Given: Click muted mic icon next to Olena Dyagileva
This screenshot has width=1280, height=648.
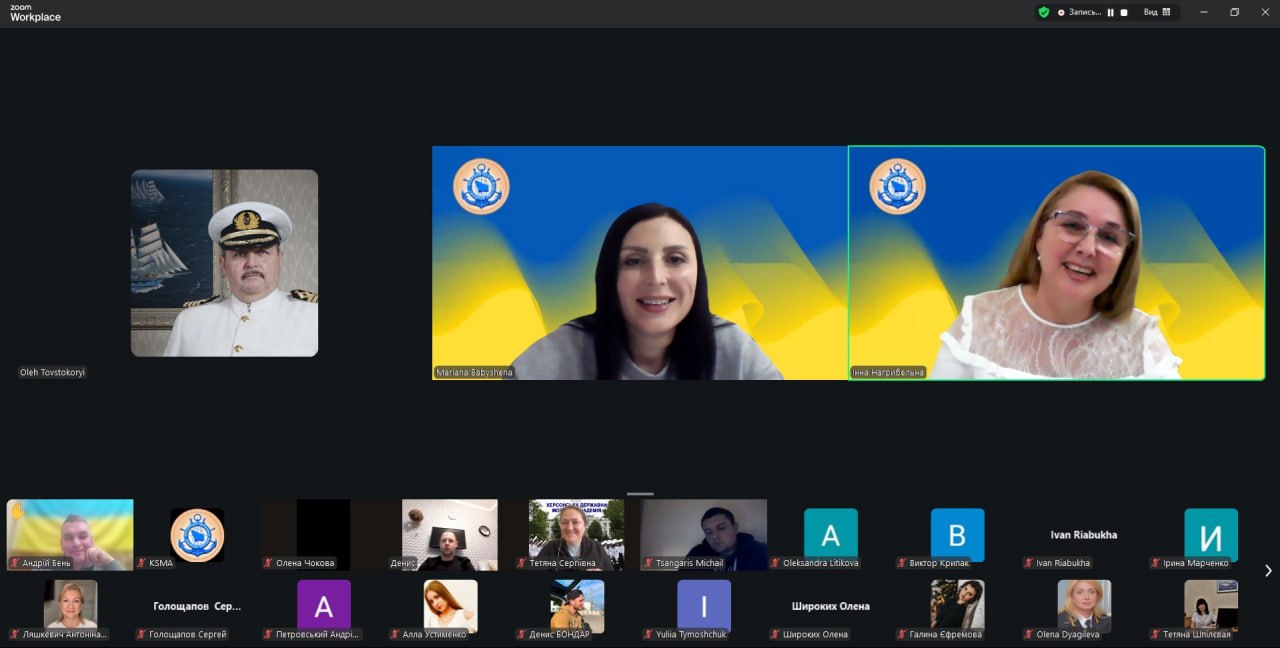Looking at the screenshot, I should [x=1030, y=634].
